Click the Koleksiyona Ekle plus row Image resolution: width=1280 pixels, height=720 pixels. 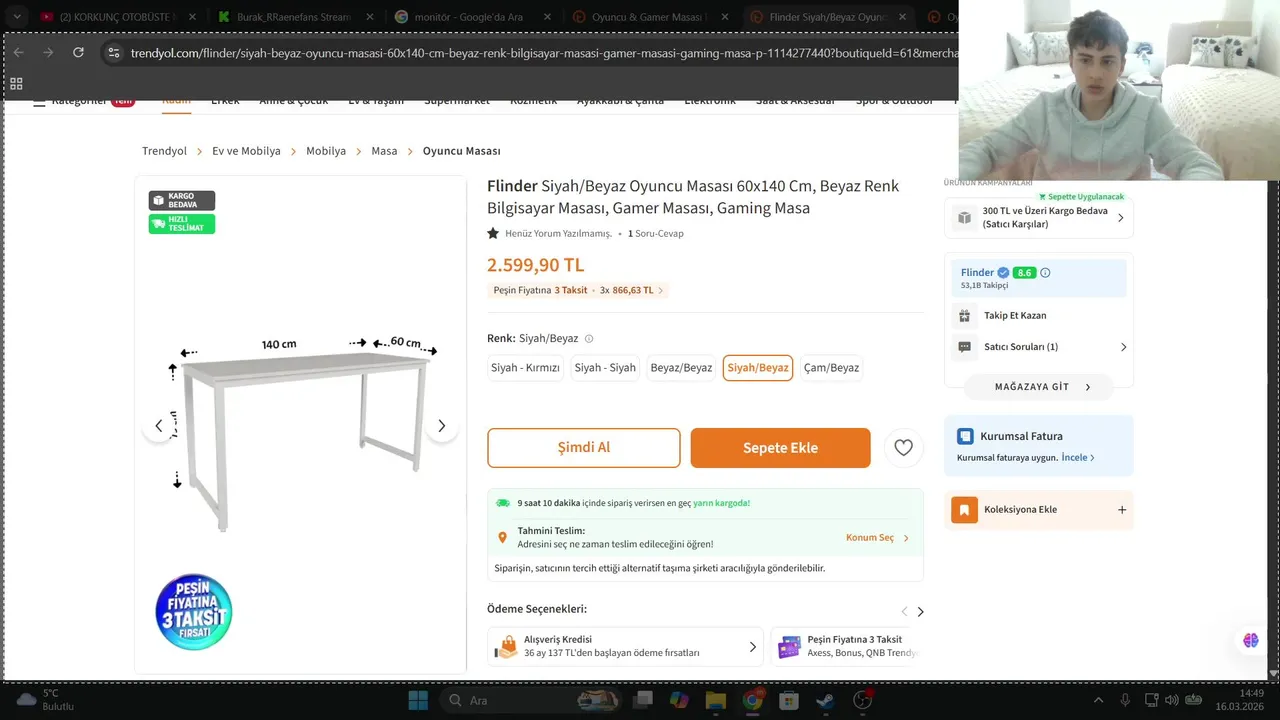[1039, 510]
